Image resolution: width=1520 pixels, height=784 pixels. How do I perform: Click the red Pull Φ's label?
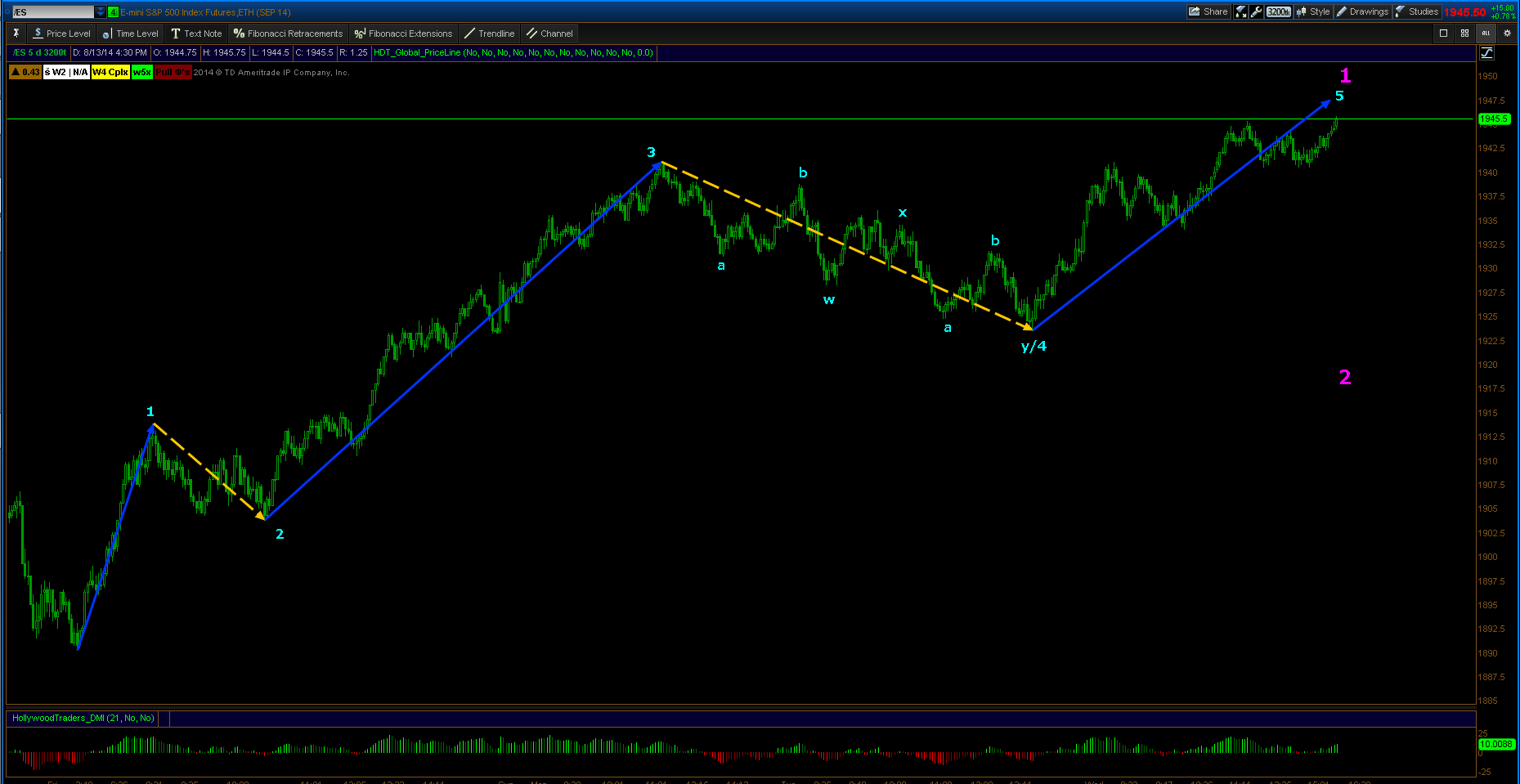pos(173,72)
